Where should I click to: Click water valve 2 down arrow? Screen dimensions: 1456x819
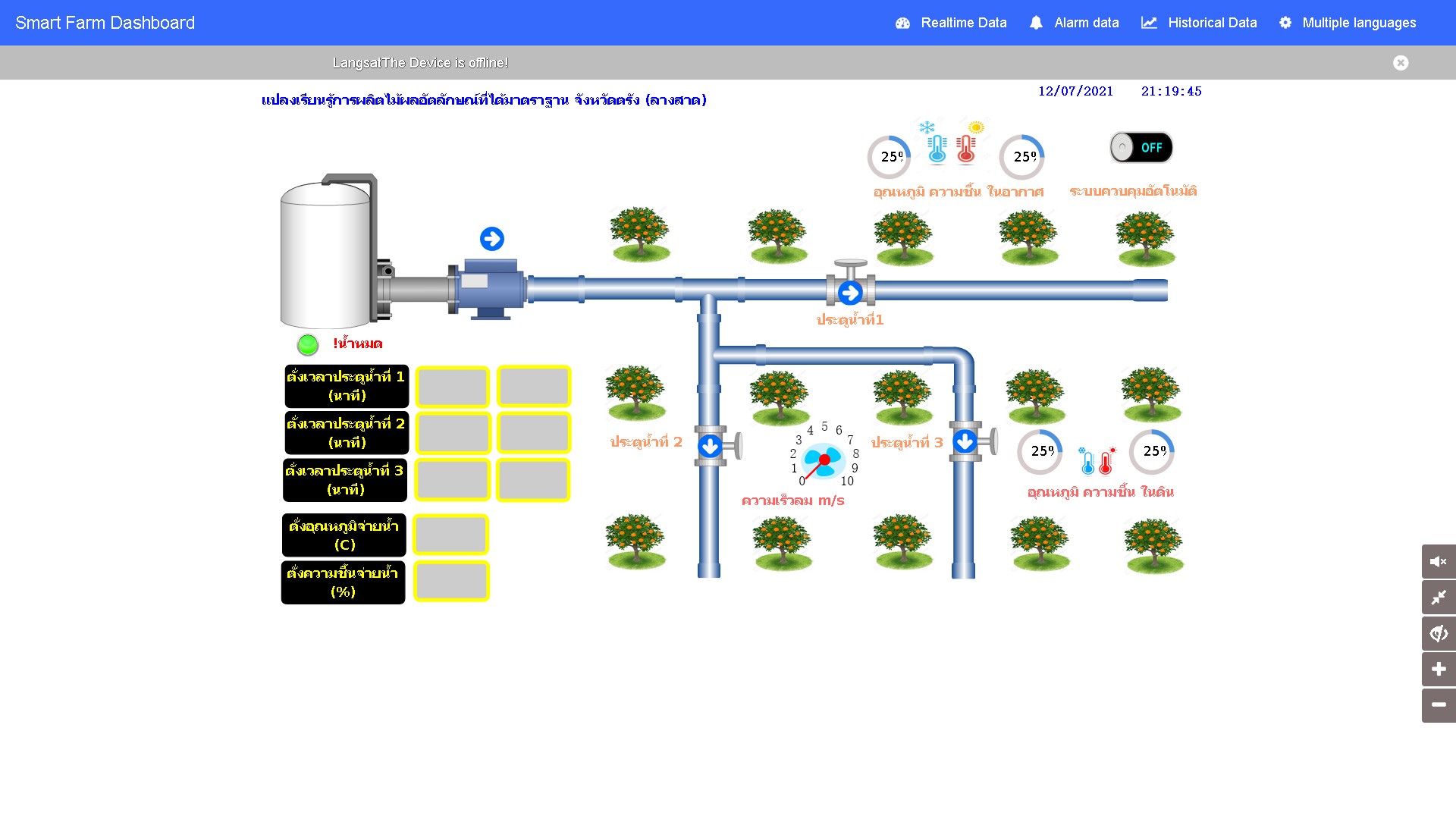tap(710, 446)
